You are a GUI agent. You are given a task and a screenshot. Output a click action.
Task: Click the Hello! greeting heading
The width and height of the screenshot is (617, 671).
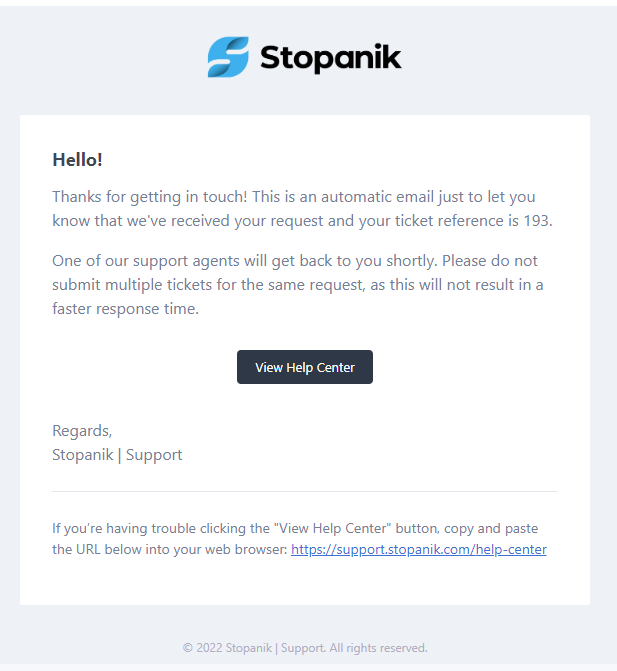point(77,160)
